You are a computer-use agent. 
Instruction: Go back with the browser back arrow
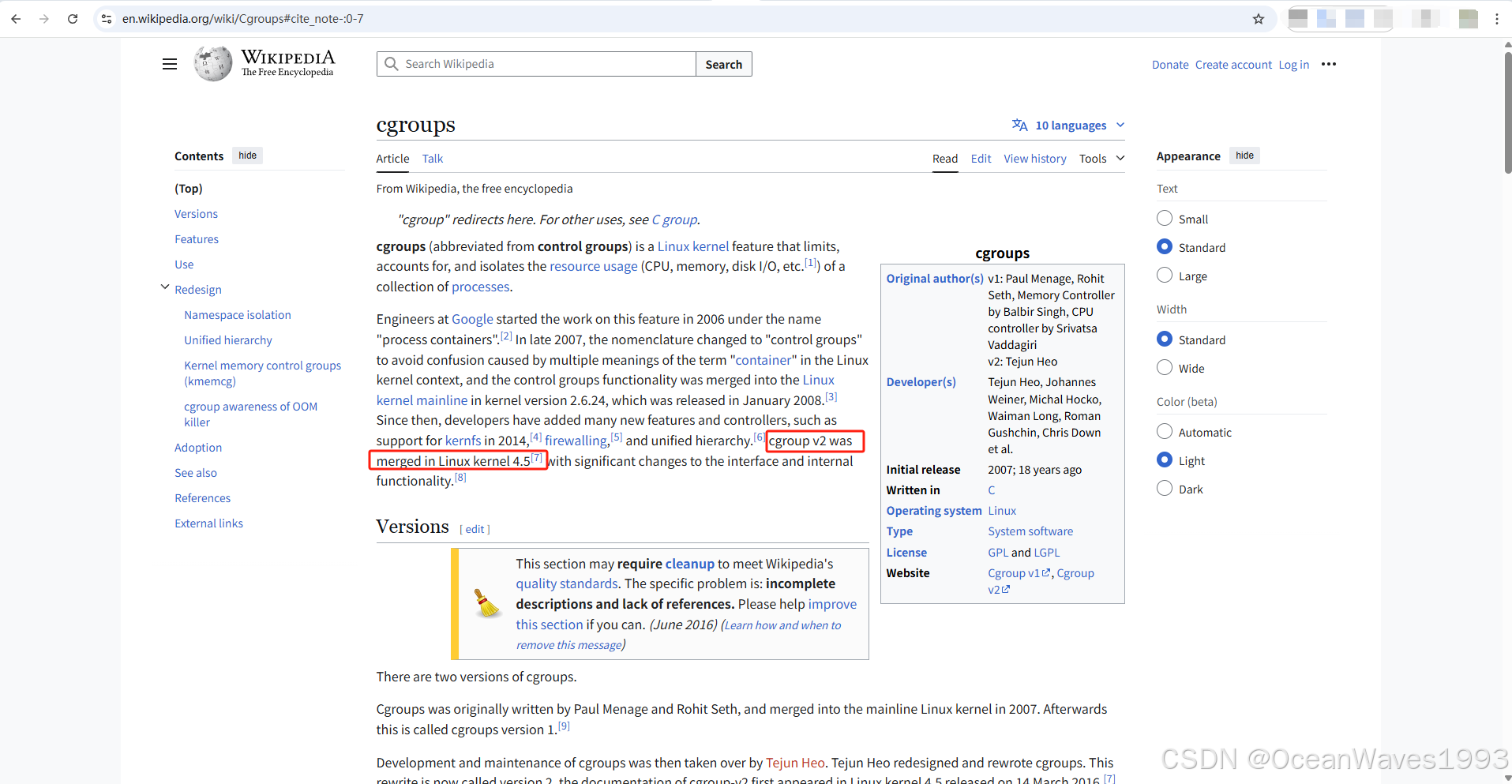click(16, 19)
